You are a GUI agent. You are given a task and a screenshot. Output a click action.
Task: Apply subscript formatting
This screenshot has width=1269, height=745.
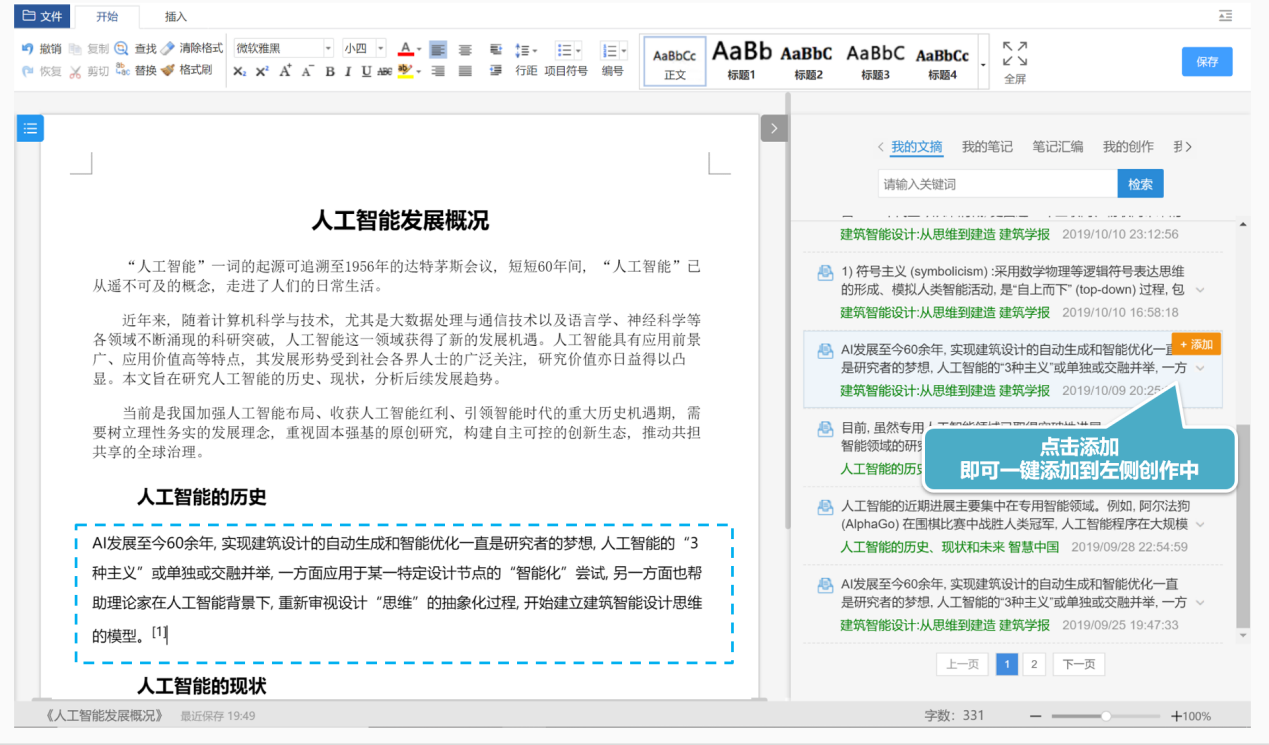tap(239, 71)
